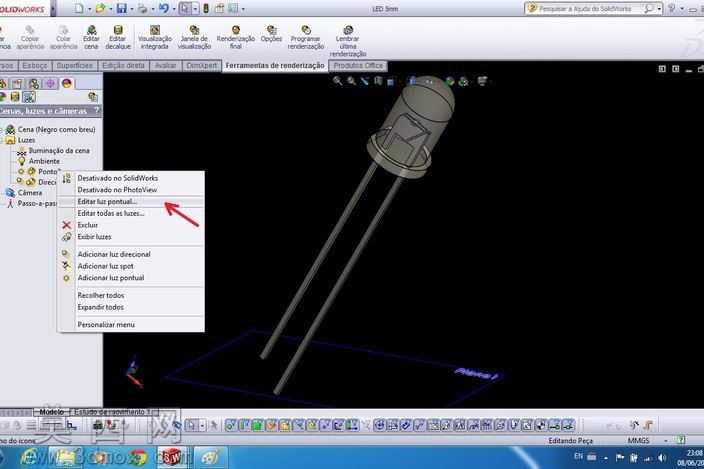Save the document with floppy icon

pos(121,9)
